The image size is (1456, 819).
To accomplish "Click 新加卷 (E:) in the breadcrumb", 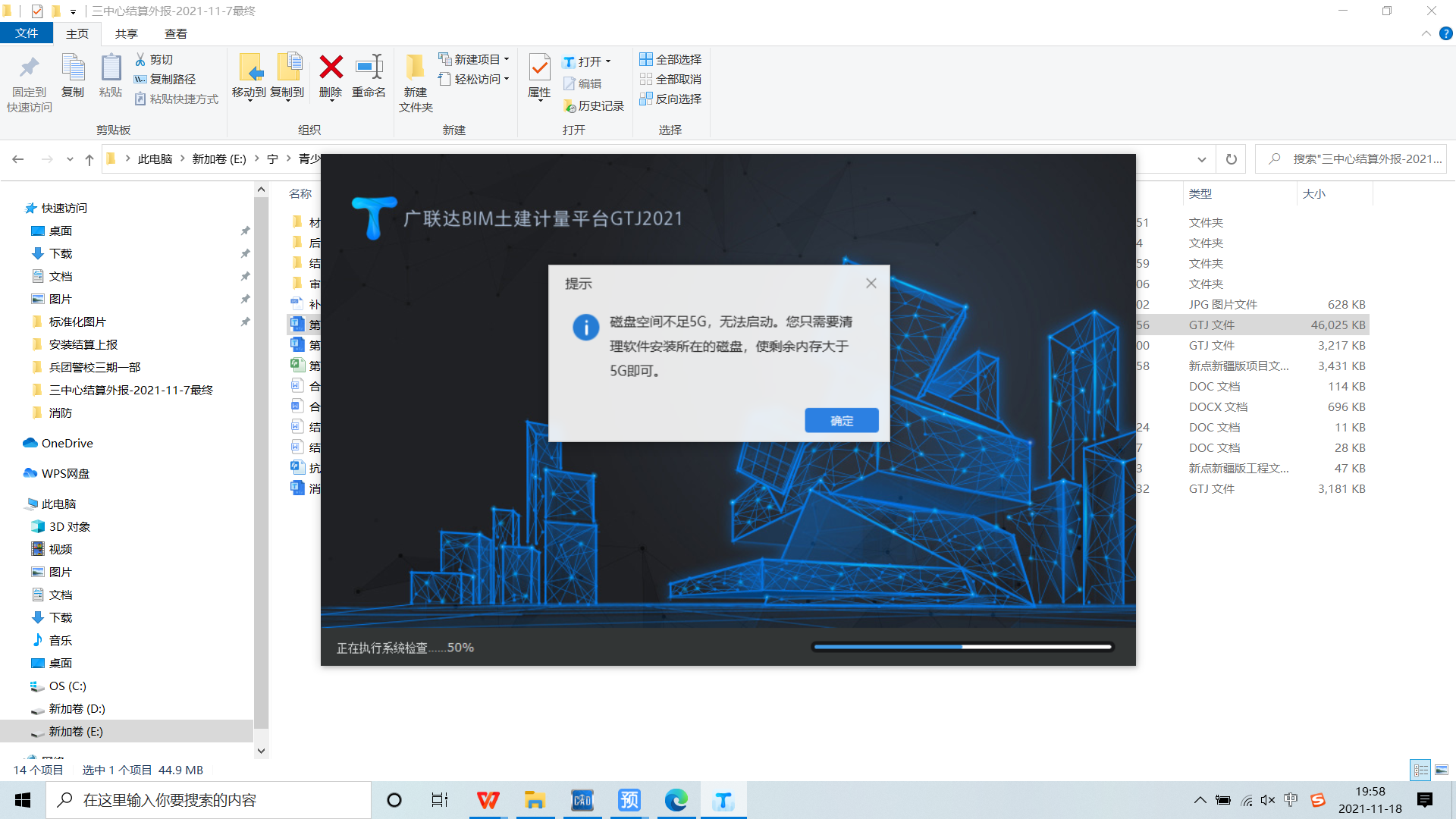I will pyautogui.click(x=219, y=158).
